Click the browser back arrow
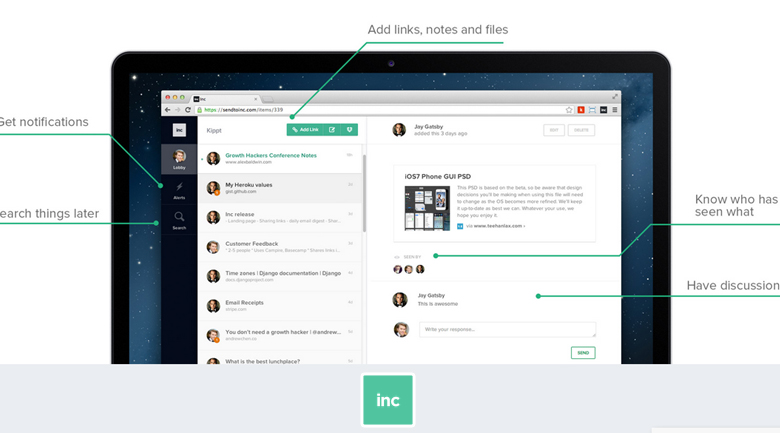Image resolution: width=780 pixels, height=433 pixels. point(168,110)
